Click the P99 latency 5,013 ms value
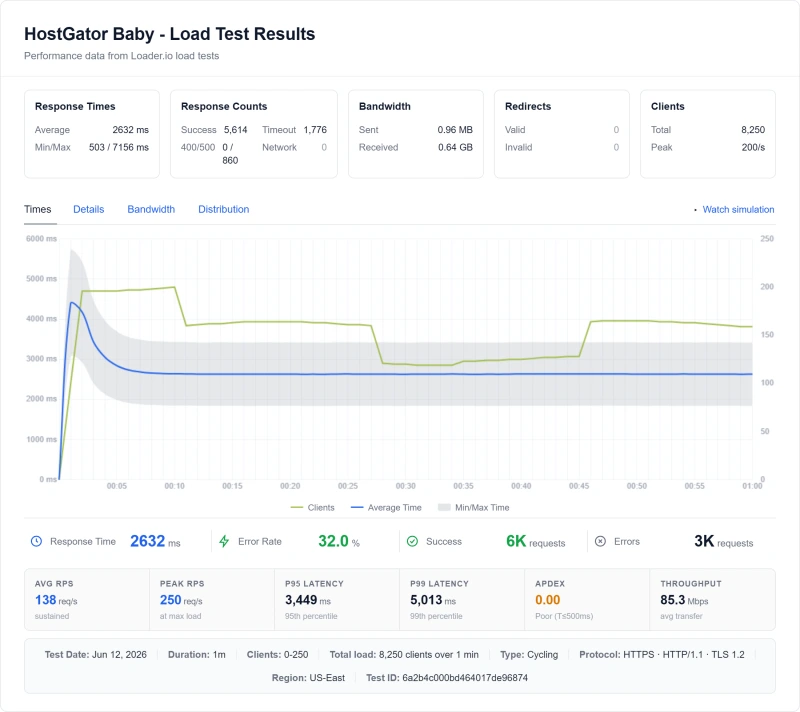This screenshot has width=800, height=712. [x=433, y=600]
